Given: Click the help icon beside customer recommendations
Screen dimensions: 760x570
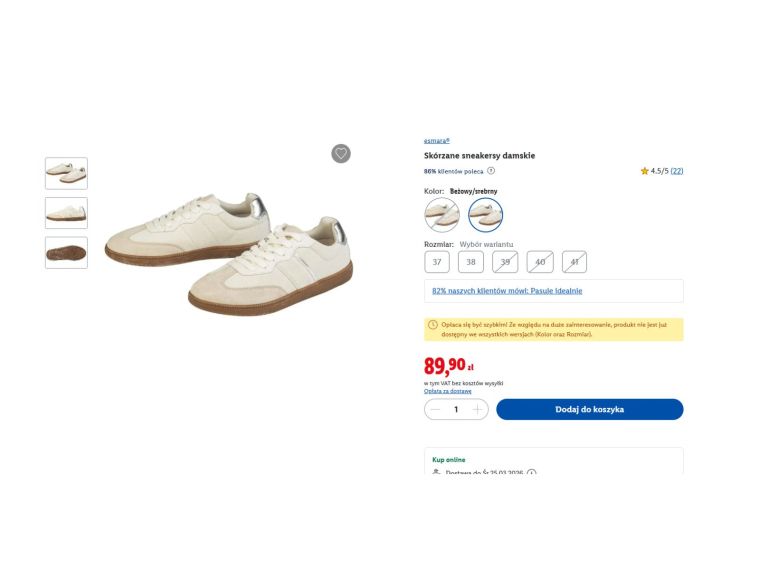Looking at the screenshot, I should coord(491,171).
